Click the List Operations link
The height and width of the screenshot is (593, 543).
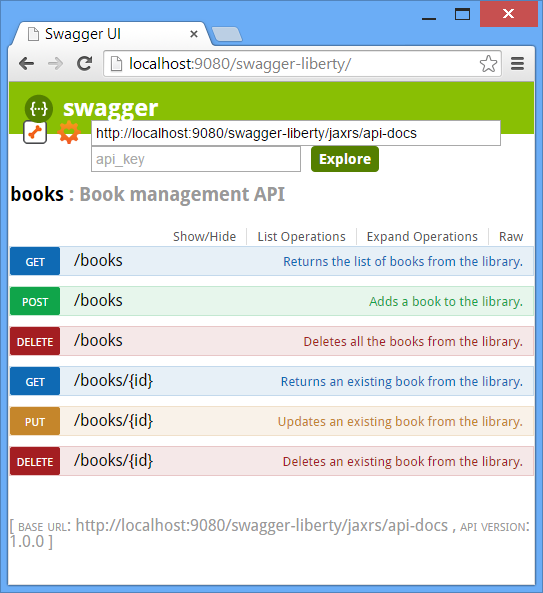point(301,237)
